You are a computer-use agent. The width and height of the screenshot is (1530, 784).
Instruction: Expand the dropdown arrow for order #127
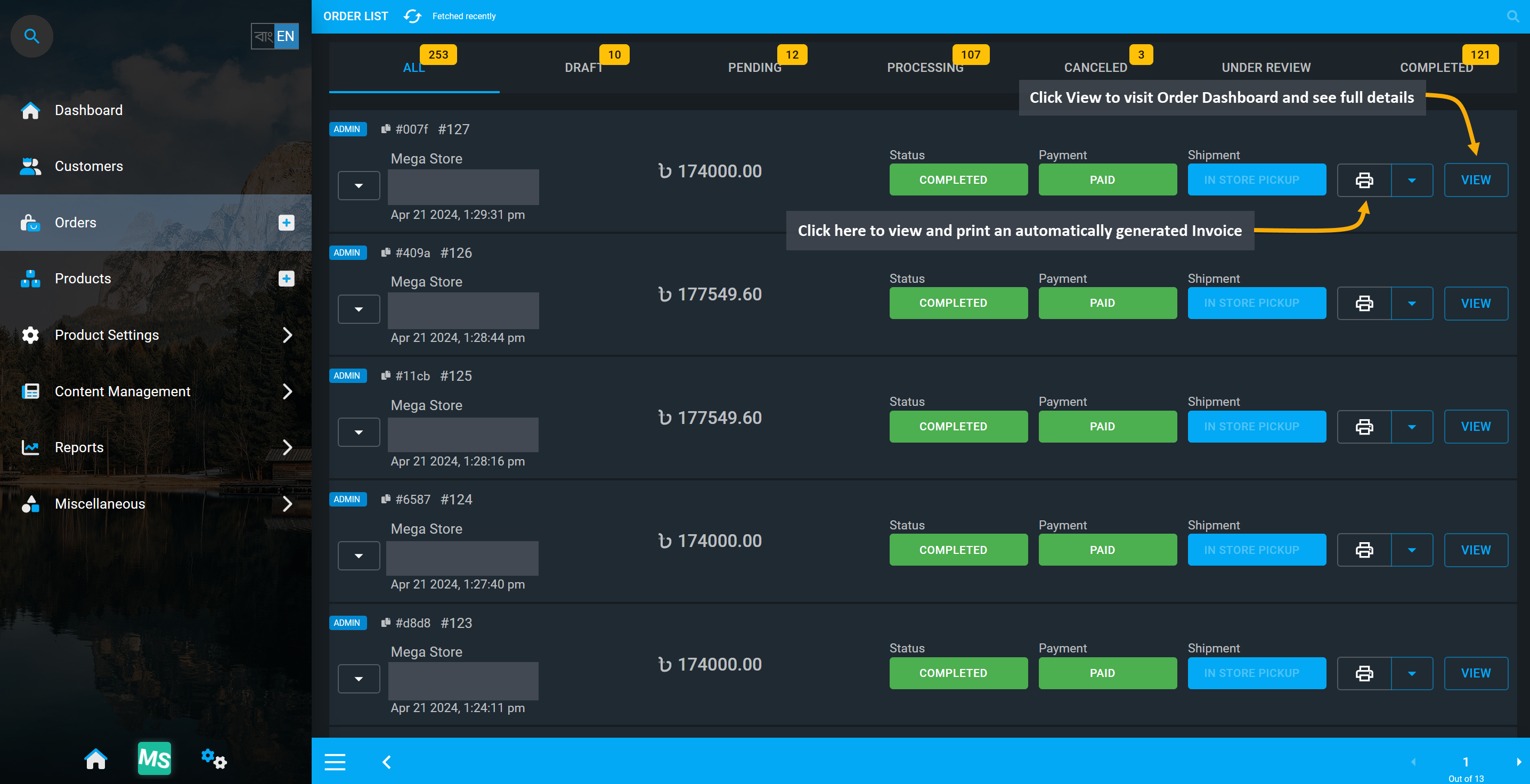pyautogui.click(x=358, y=185)
